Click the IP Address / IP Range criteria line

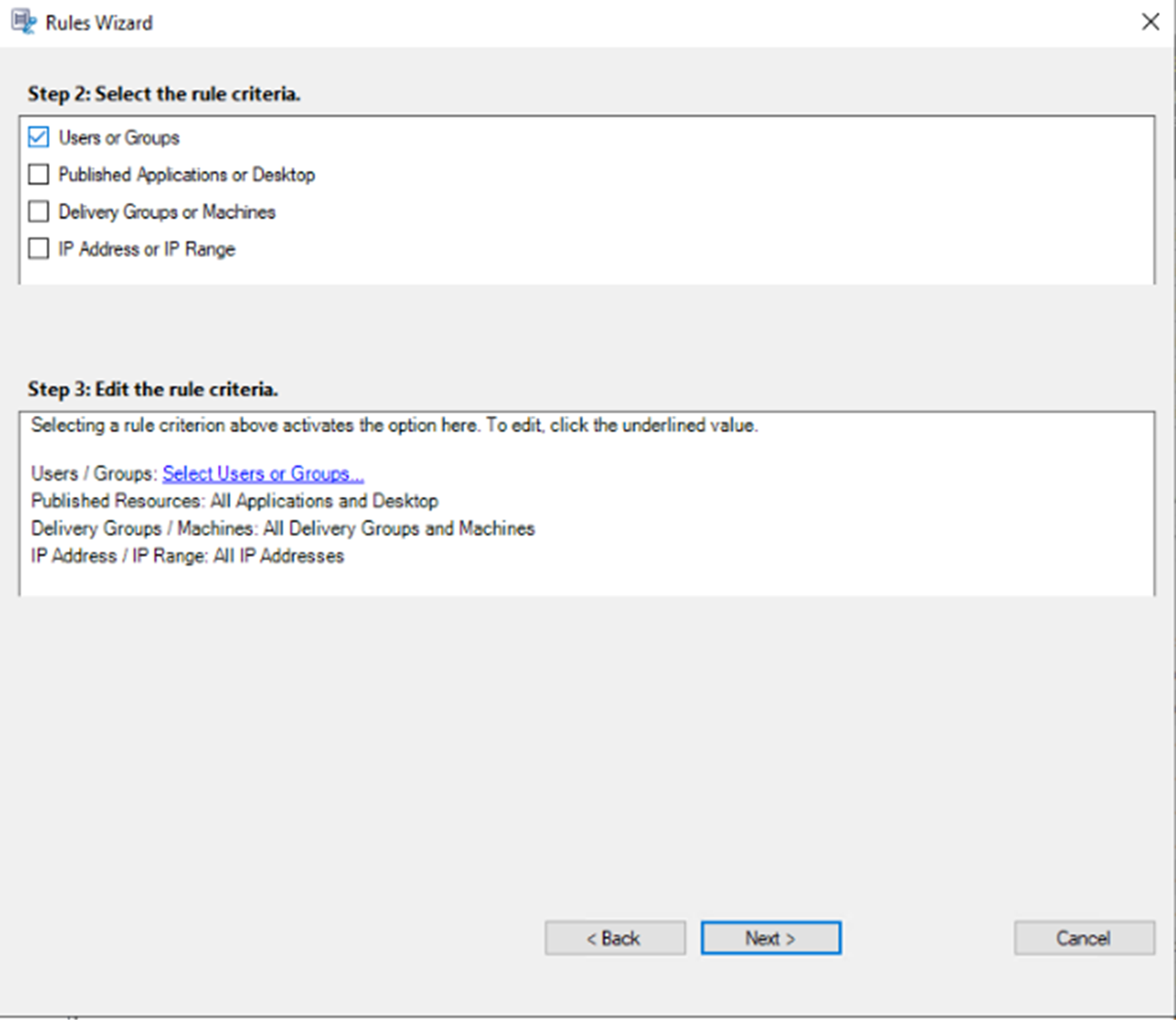187,556
